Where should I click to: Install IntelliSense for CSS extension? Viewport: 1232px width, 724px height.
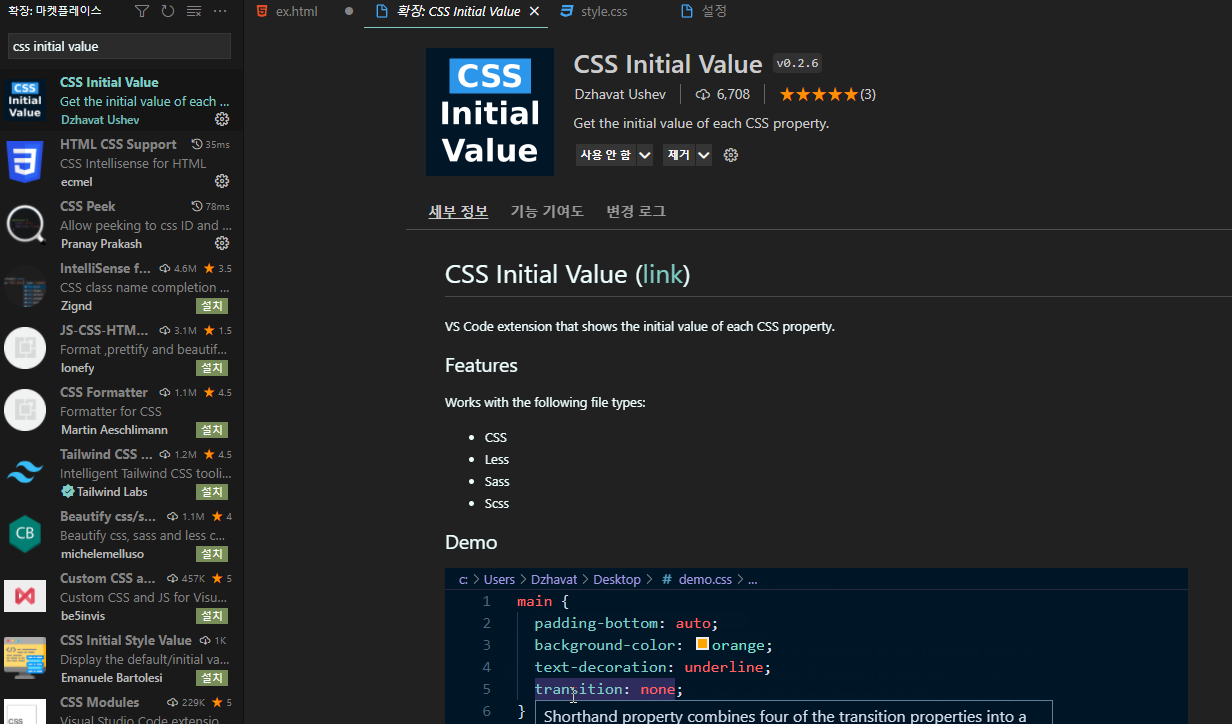(x=212, y=306)
